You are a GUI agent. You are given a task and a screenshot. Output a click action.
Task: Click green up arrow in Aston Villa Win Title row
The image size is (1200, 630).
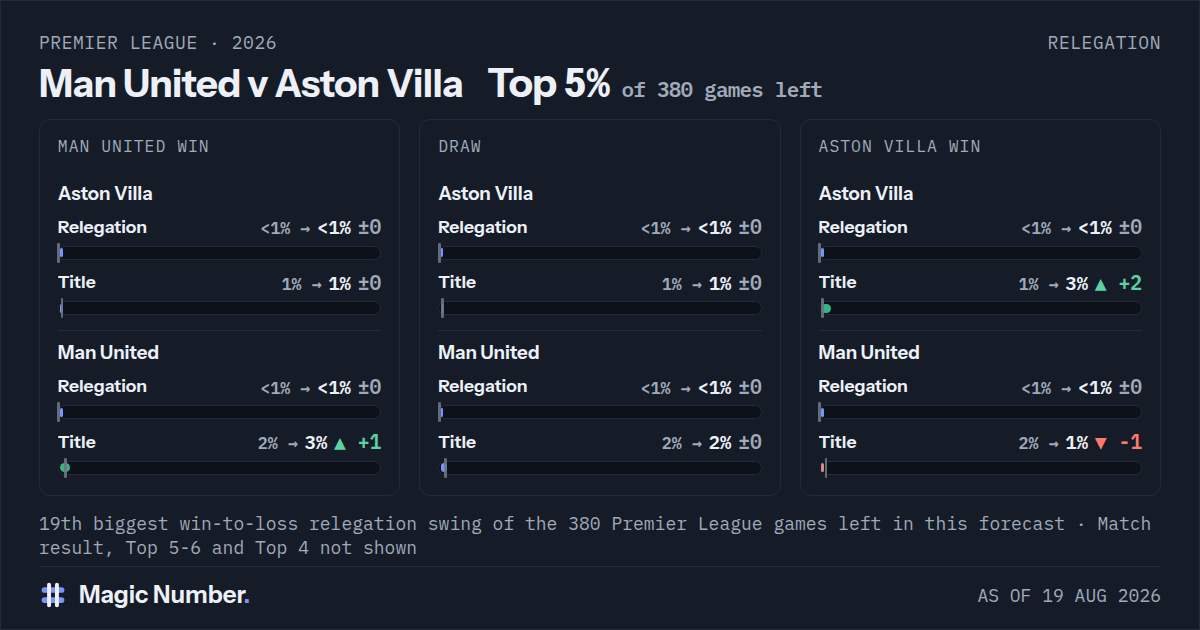(x=1101, y=284)
